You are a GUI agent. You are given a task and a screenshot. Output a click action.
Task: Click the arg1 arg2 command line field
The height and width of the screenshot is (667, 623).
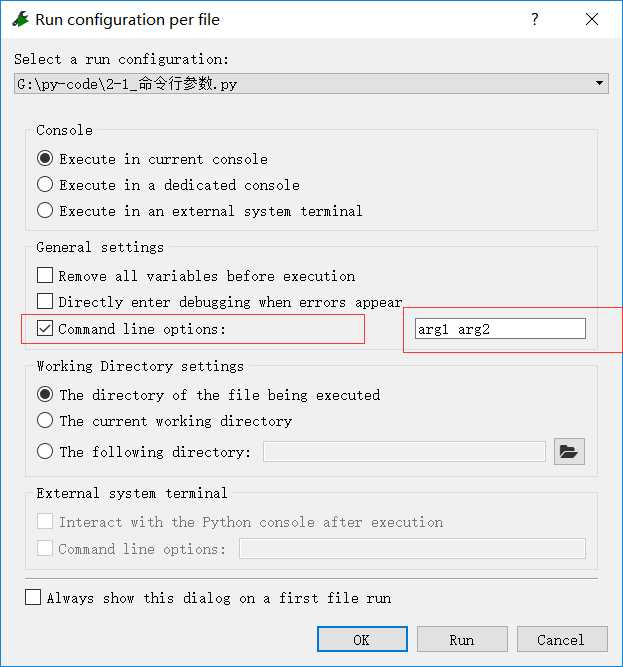500,329
